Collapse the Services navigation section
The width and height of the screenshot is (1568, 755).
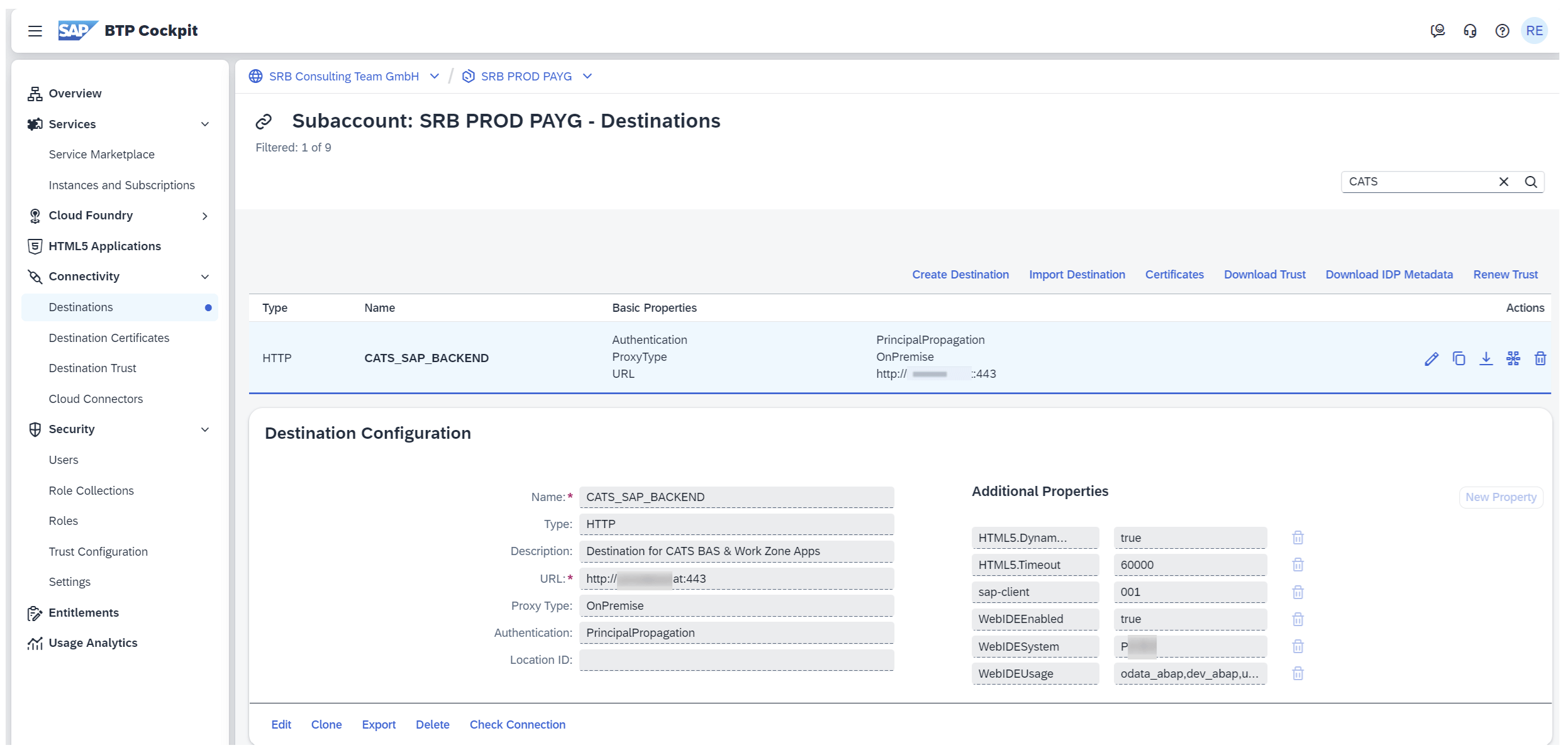pyautogui.click(x=205, y=124)
